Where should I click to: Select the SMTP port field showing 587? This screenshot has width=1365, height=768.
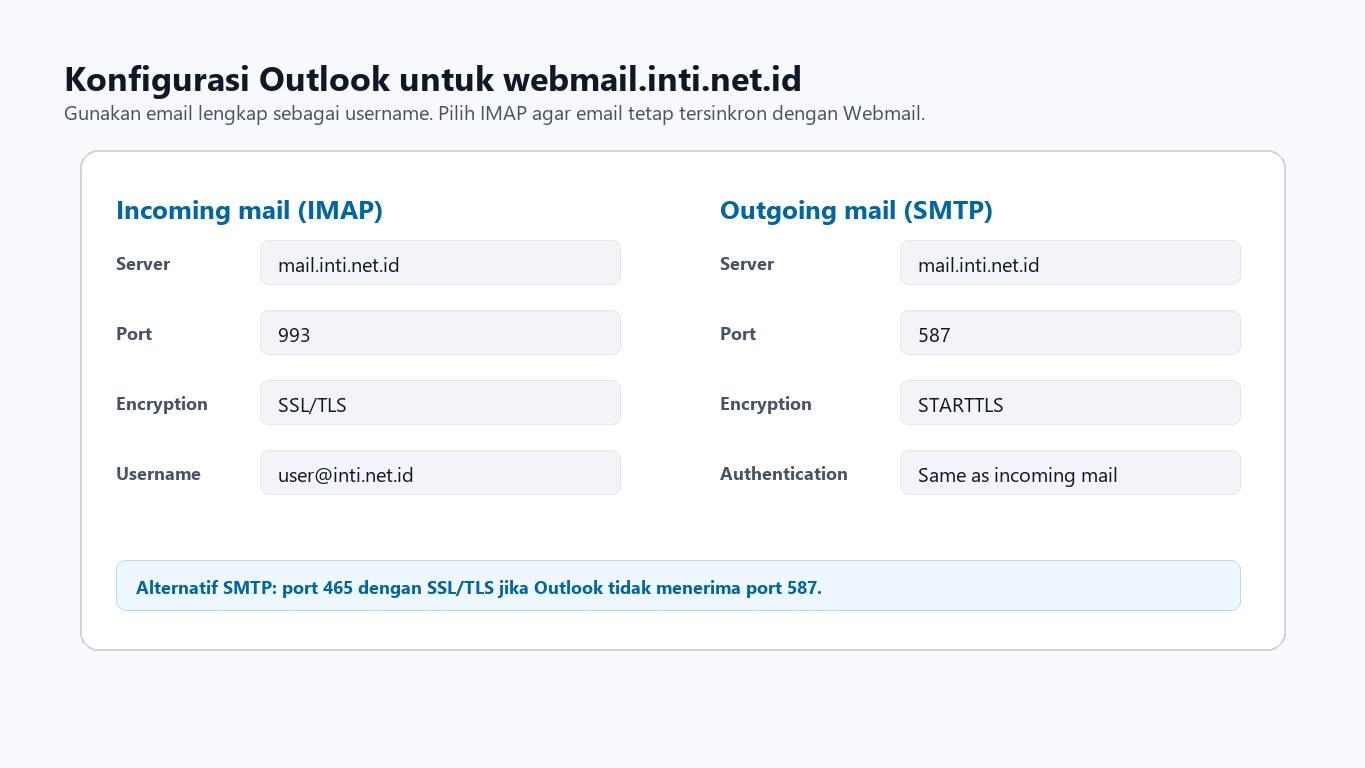pyautogui.click(x=1070, y=333)
